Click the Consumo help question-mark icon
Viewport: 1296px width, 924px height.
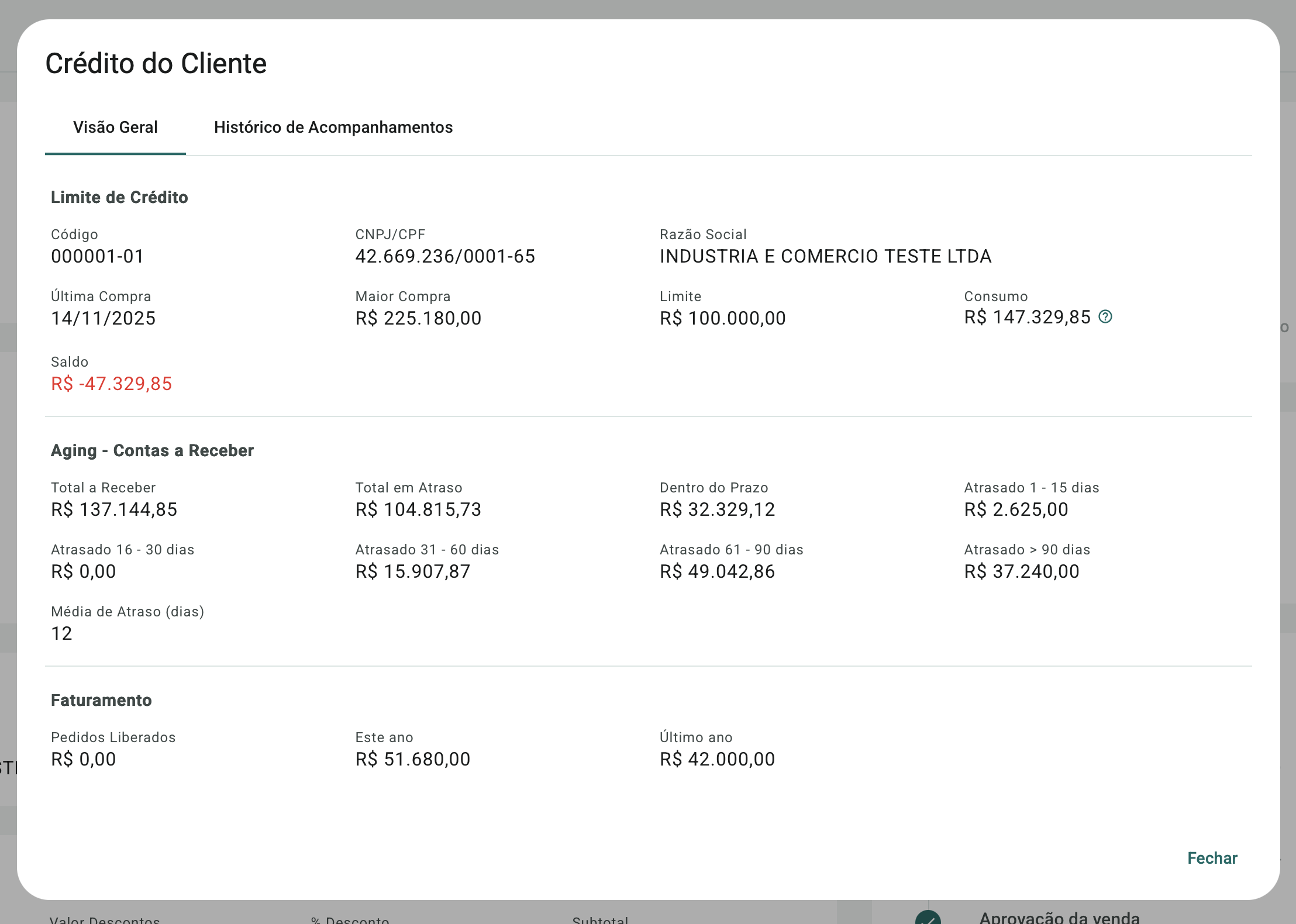coord(1105,316)
